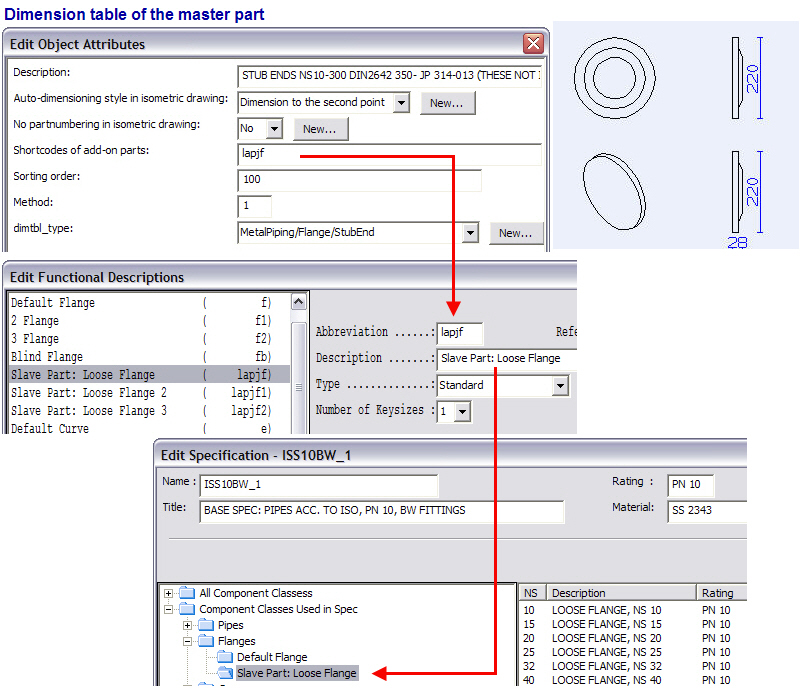Close the Edit Object Attributes dialog

(533, 44)
